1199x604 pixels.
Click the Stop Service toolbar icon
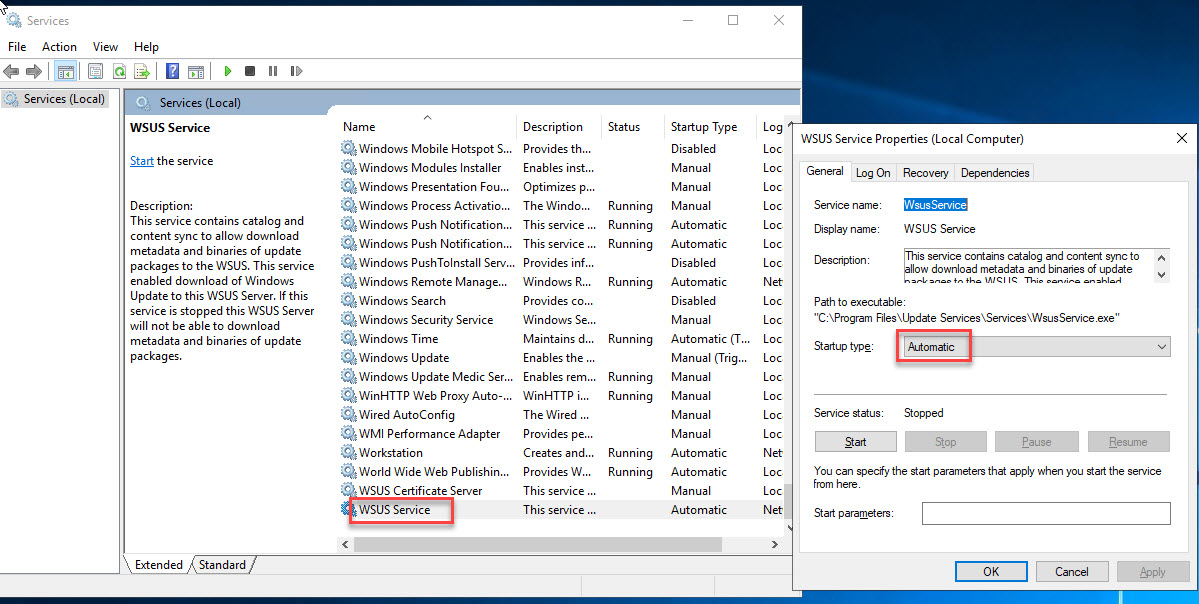tap(250, 71)
